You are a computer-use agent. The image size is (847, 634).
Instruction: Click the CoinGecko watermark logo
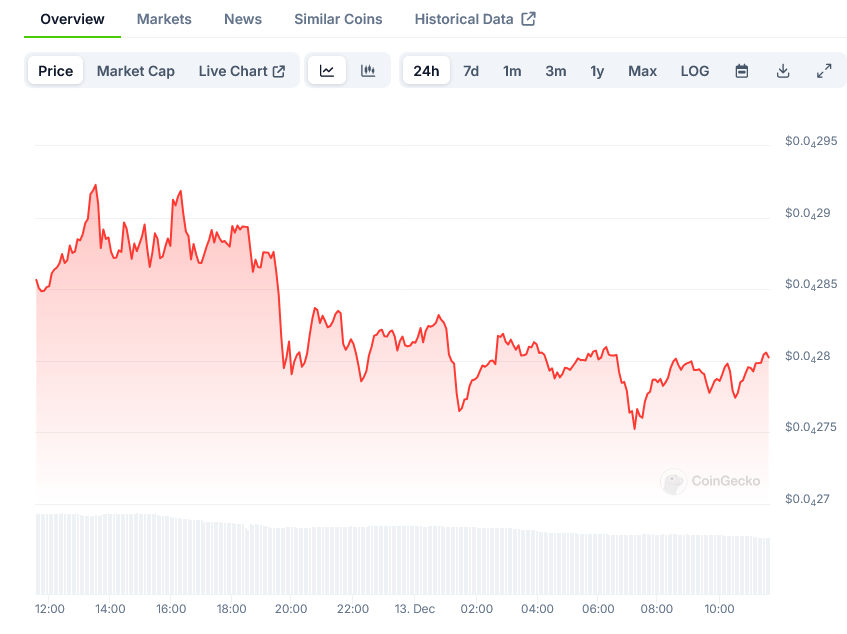coord(674,482)
